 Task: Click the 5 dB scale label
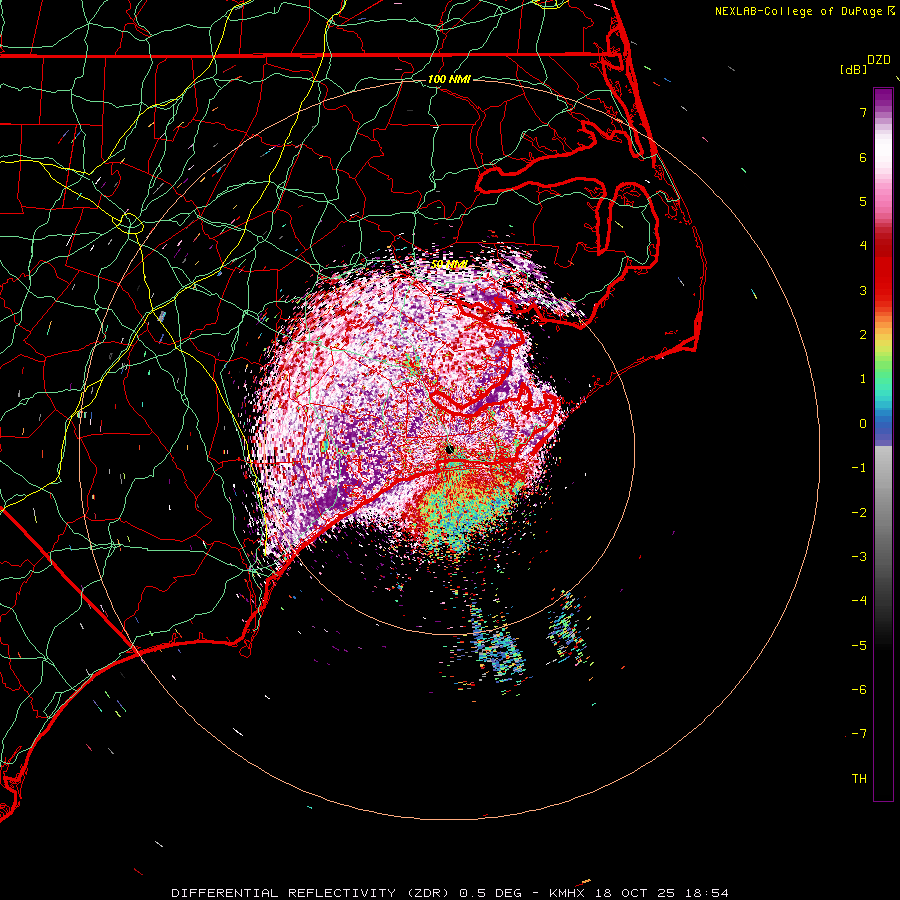click(863, 201)
